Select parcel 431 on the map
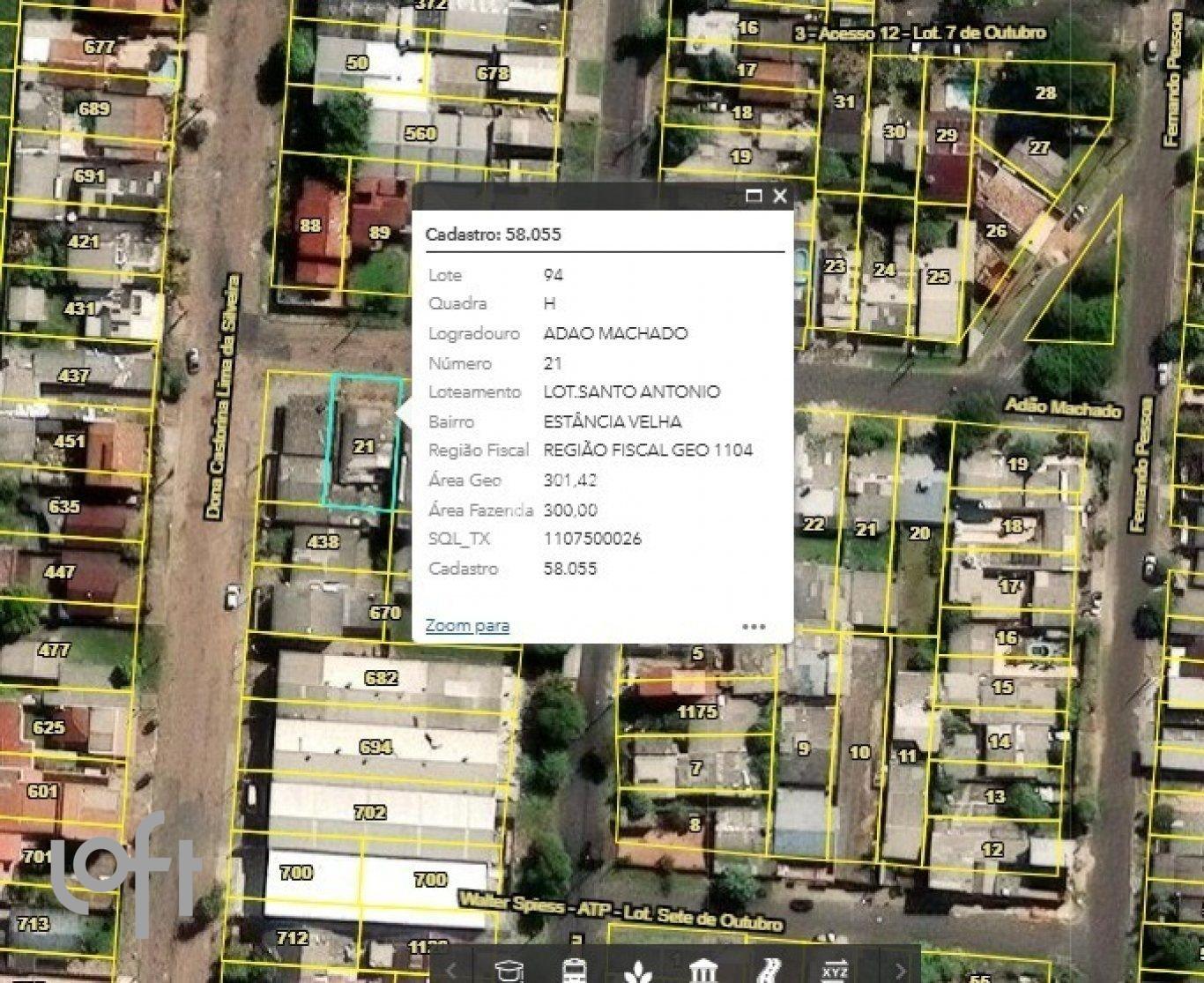1204x983 pixels. point(79,309)
